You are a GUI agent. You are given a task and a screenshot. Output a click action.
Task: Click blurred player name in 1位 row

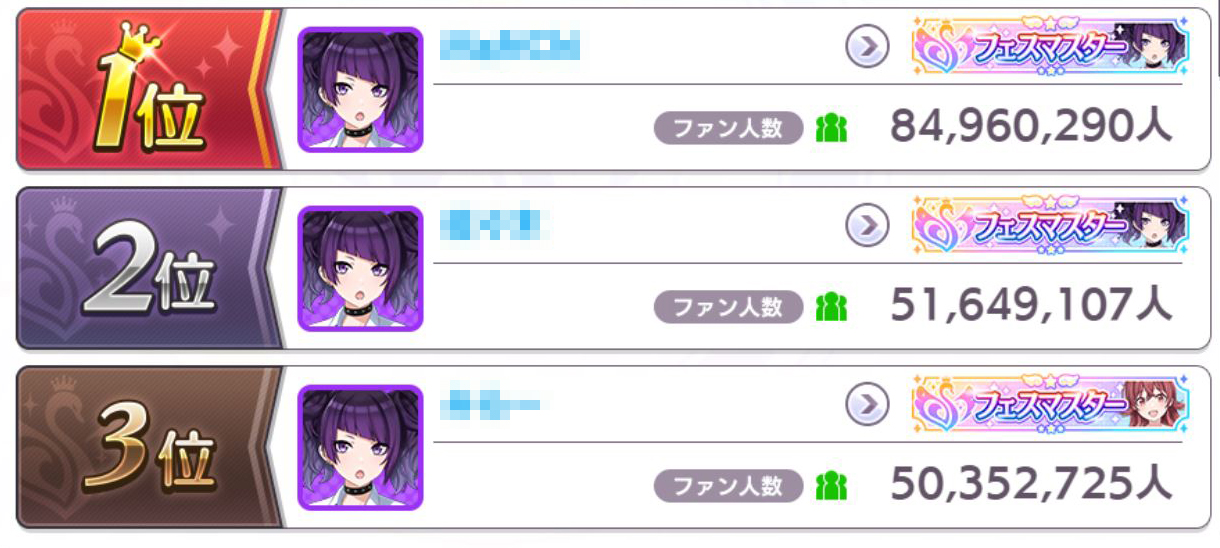510,45
